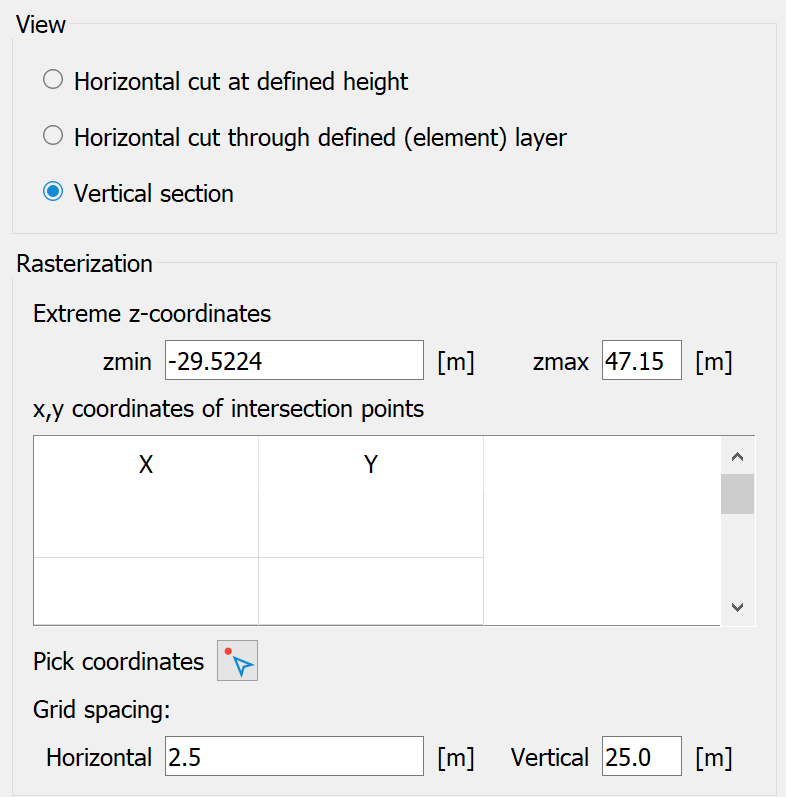Select Horizontal cut through defined element layer
Screen dimensions: 786x797
[53, 136]
